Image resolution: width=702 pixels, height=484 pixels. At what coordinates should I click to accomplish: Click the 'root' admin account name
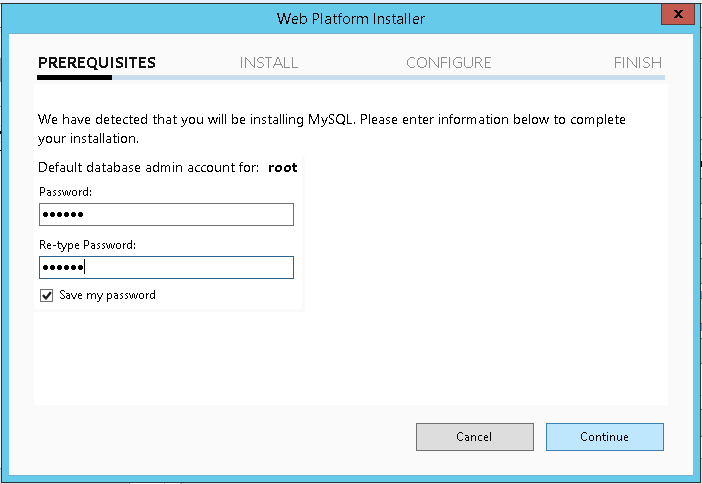pyautogui.click(x=282, y=168)
